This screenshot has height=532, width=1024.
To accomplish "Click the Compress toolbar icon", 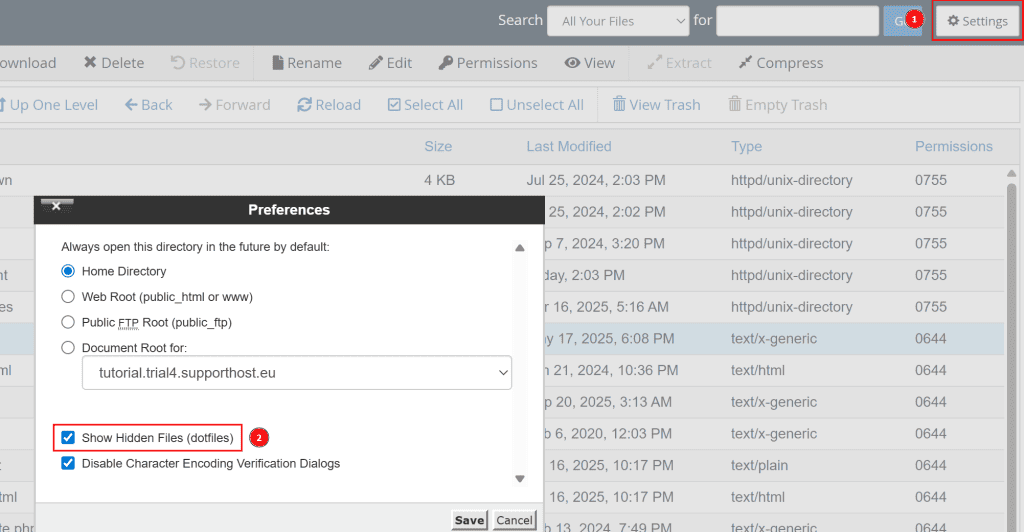I will [745, 63].
